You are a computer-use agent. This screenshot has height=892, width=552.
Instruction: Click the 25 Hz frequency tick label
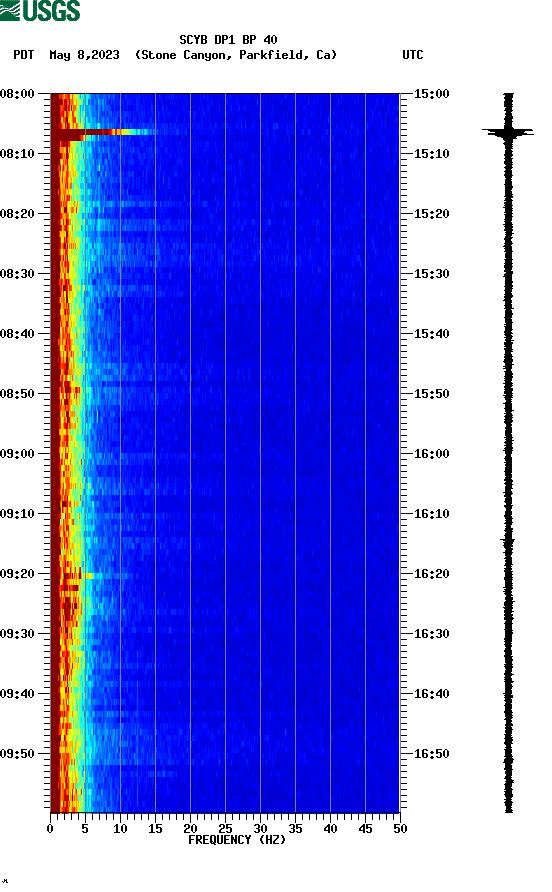point(225,829)
